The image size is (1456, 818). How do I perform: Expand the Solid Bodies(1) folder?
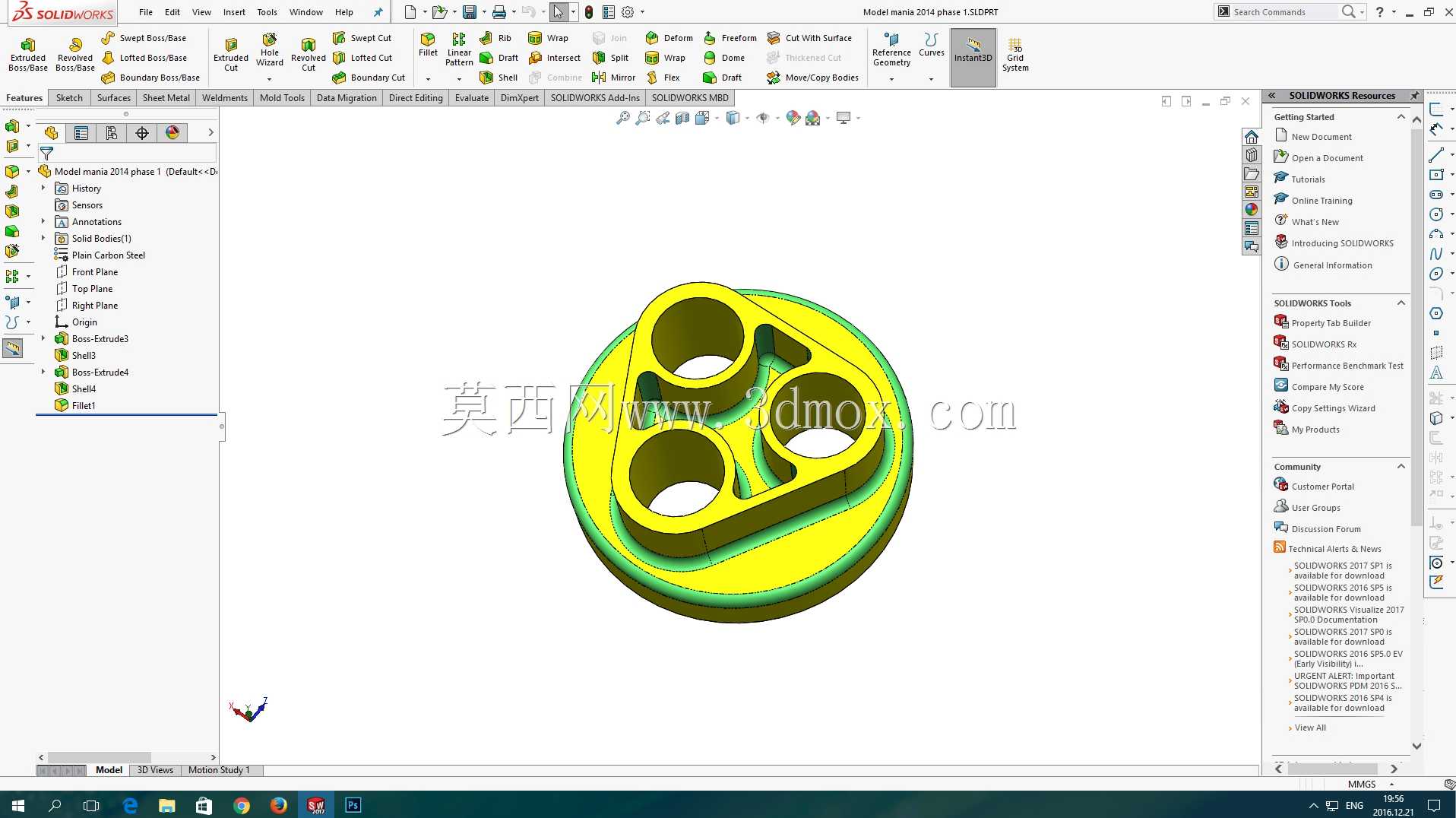[x=43, y=238]
